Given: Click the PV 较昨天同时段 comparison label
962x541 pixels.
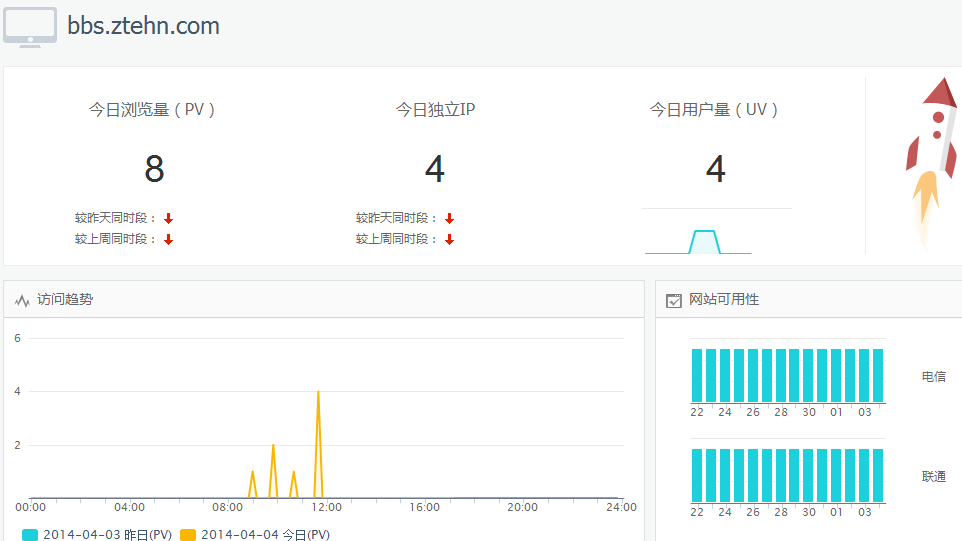Looking at the screenshot, I should pyautogui.click(x=115, y=218).
